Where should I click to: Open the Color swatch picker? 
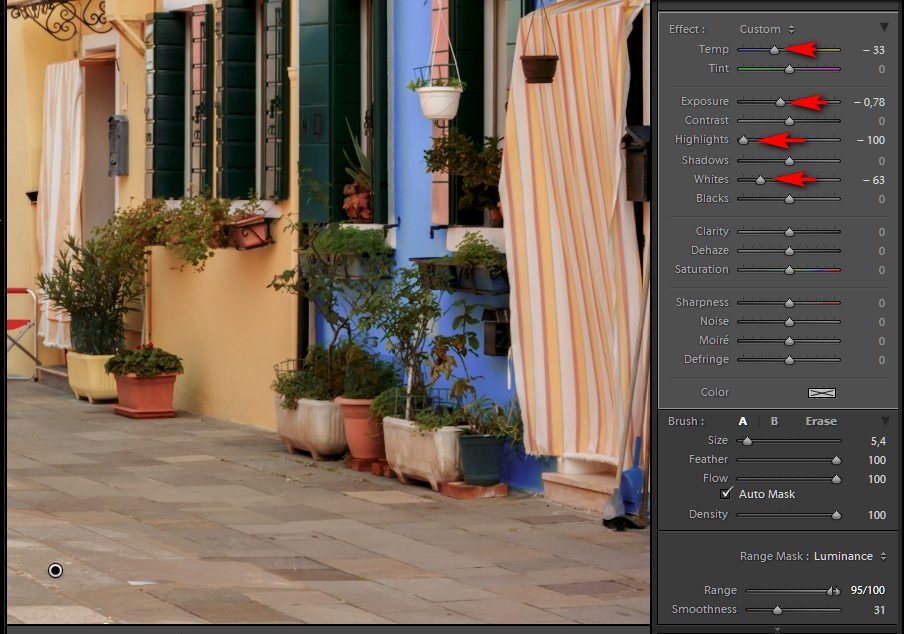click(x=821, y=393)
